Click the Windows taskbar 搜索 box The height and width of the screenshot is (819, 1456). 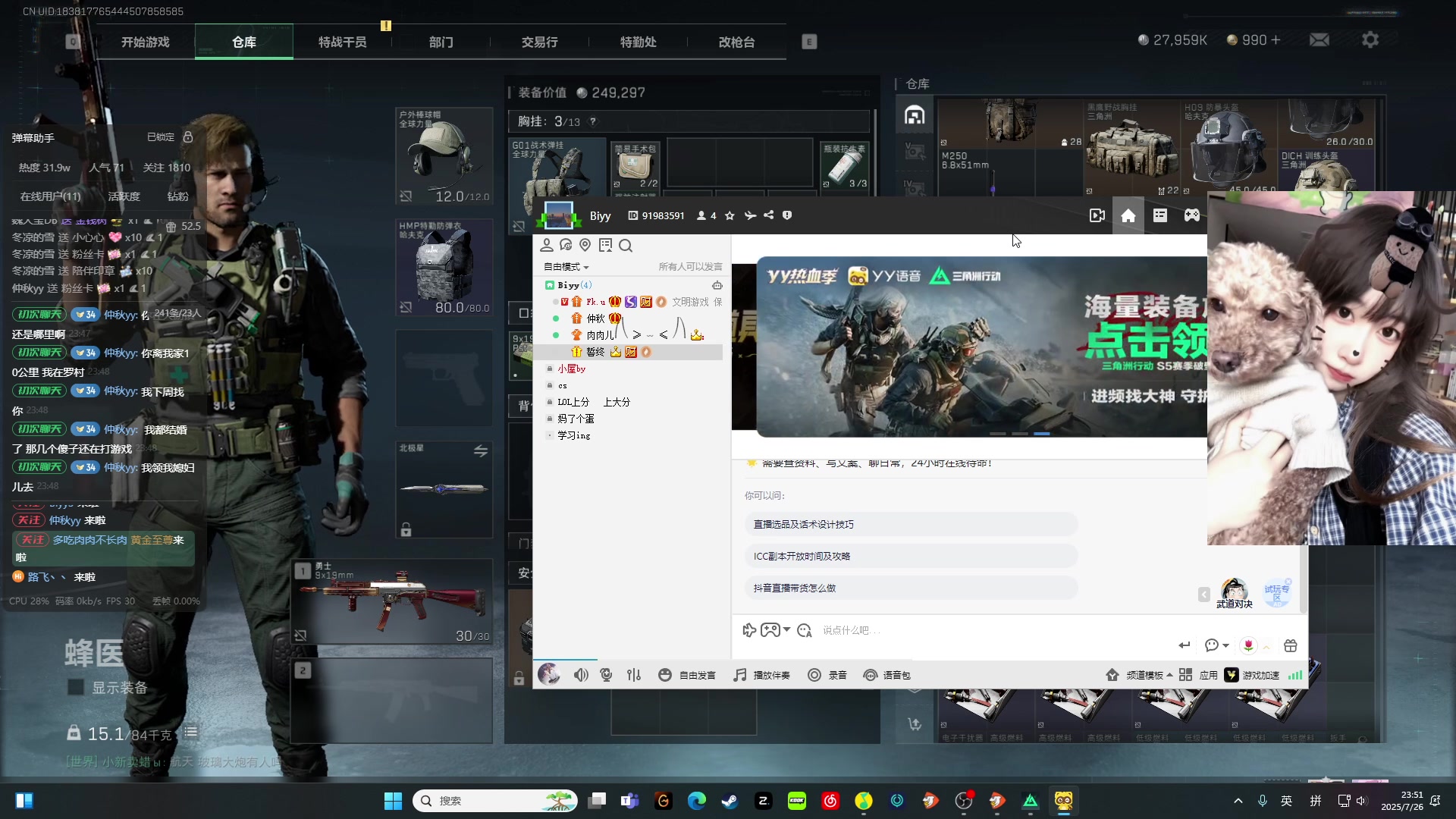pyautogui.click(x=495, y=801)
